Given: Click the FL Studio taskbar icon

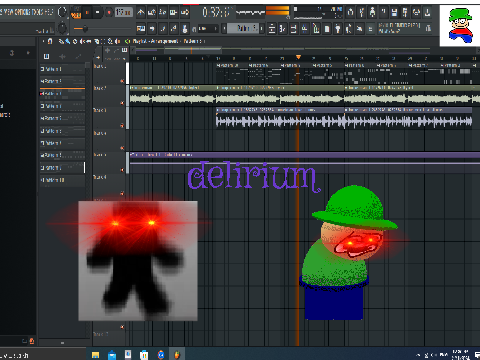Looking at the screenshot, I should [x=177, y=354].
